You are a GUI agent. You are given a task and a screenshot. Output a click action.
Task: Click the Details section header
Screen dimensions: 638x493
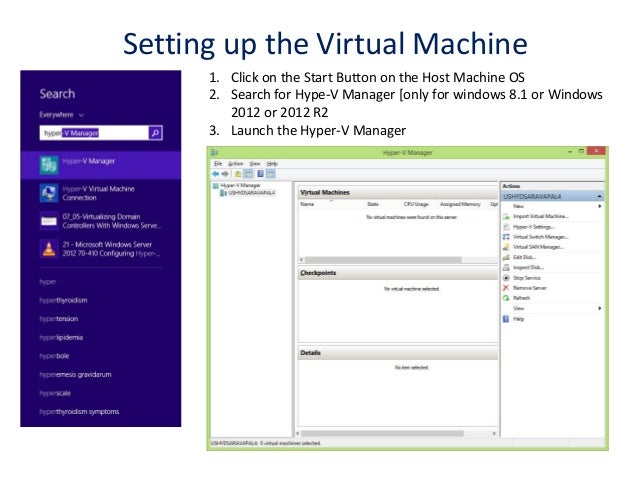click(398, 353)
